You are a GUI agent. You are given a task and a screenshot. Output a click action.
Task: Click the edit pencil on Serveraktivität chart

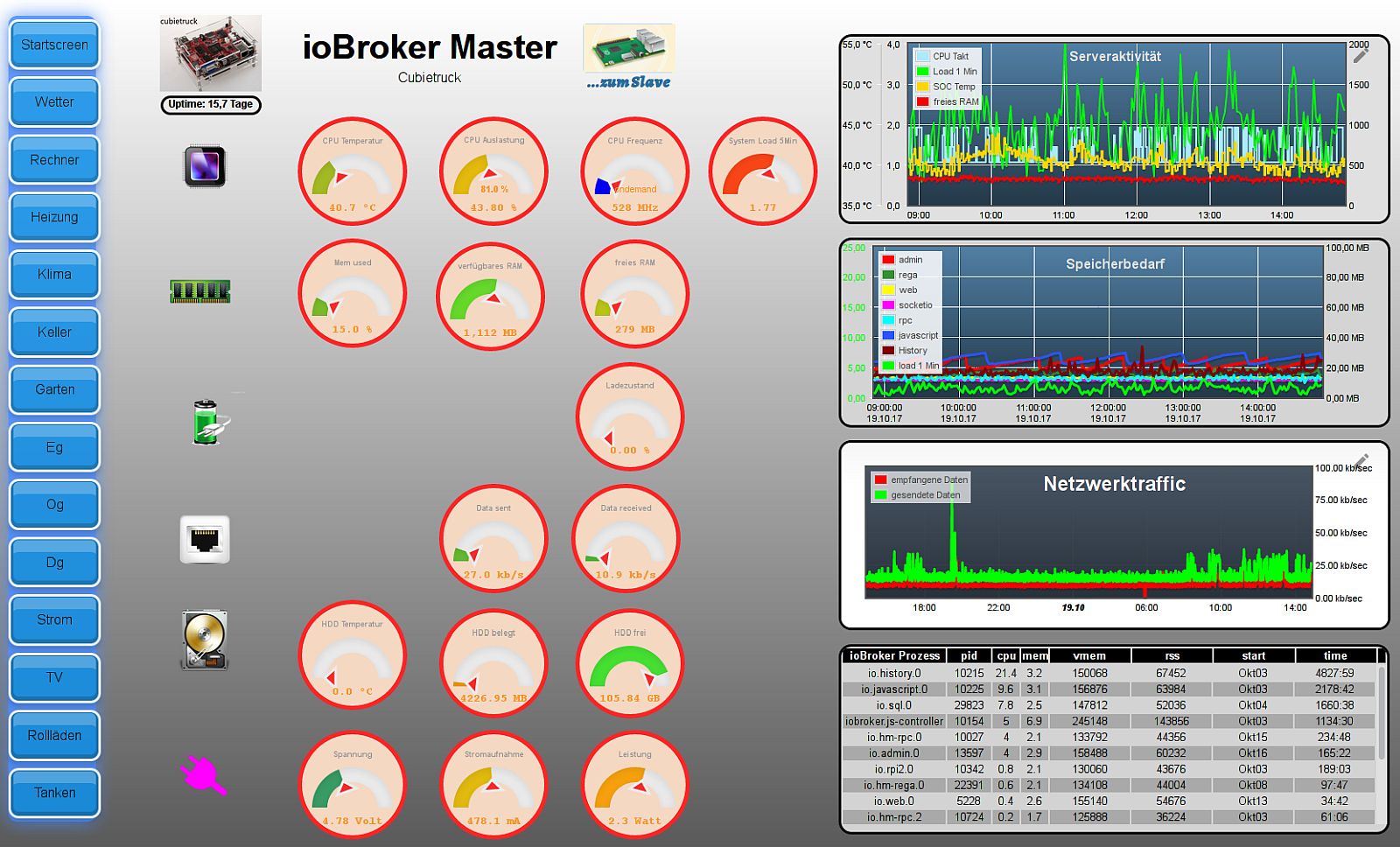click(x=1361, y=55)
